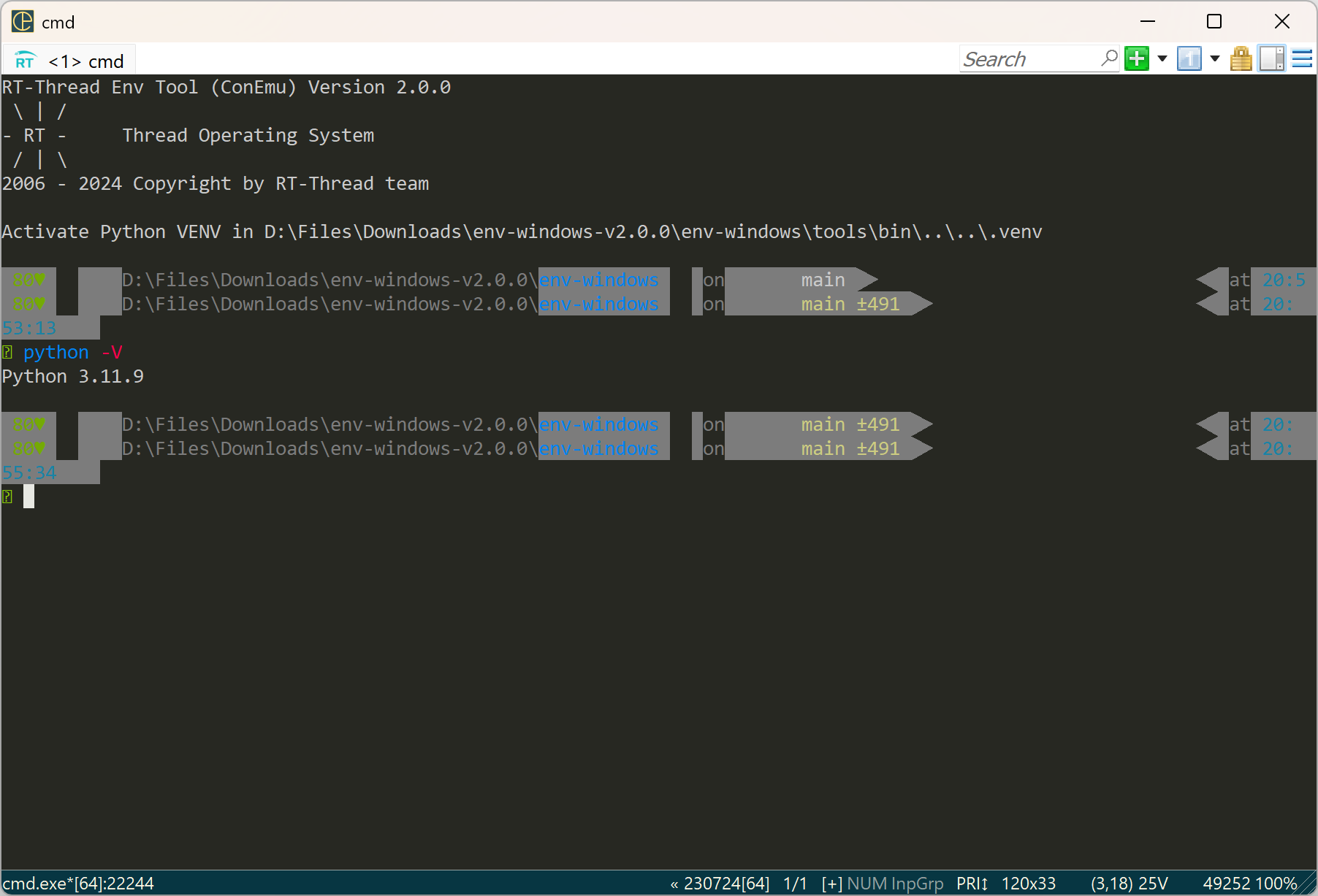Click the prompt timestamp 53:13

point(29,328)
